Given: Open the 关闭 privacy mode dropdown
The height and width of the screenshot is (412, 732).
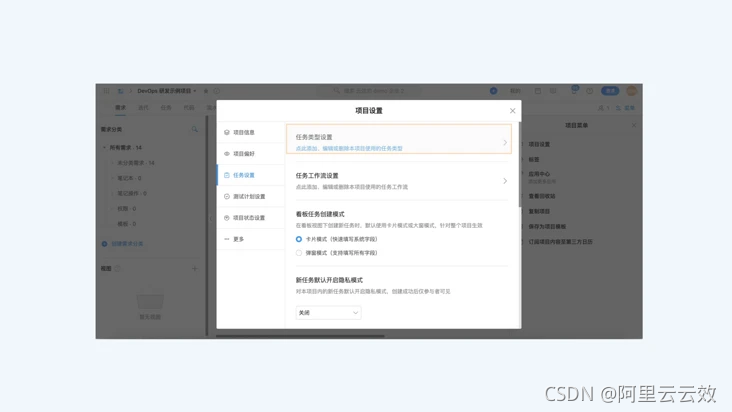Looking at the screenshot, I should [x=328, y=313].
